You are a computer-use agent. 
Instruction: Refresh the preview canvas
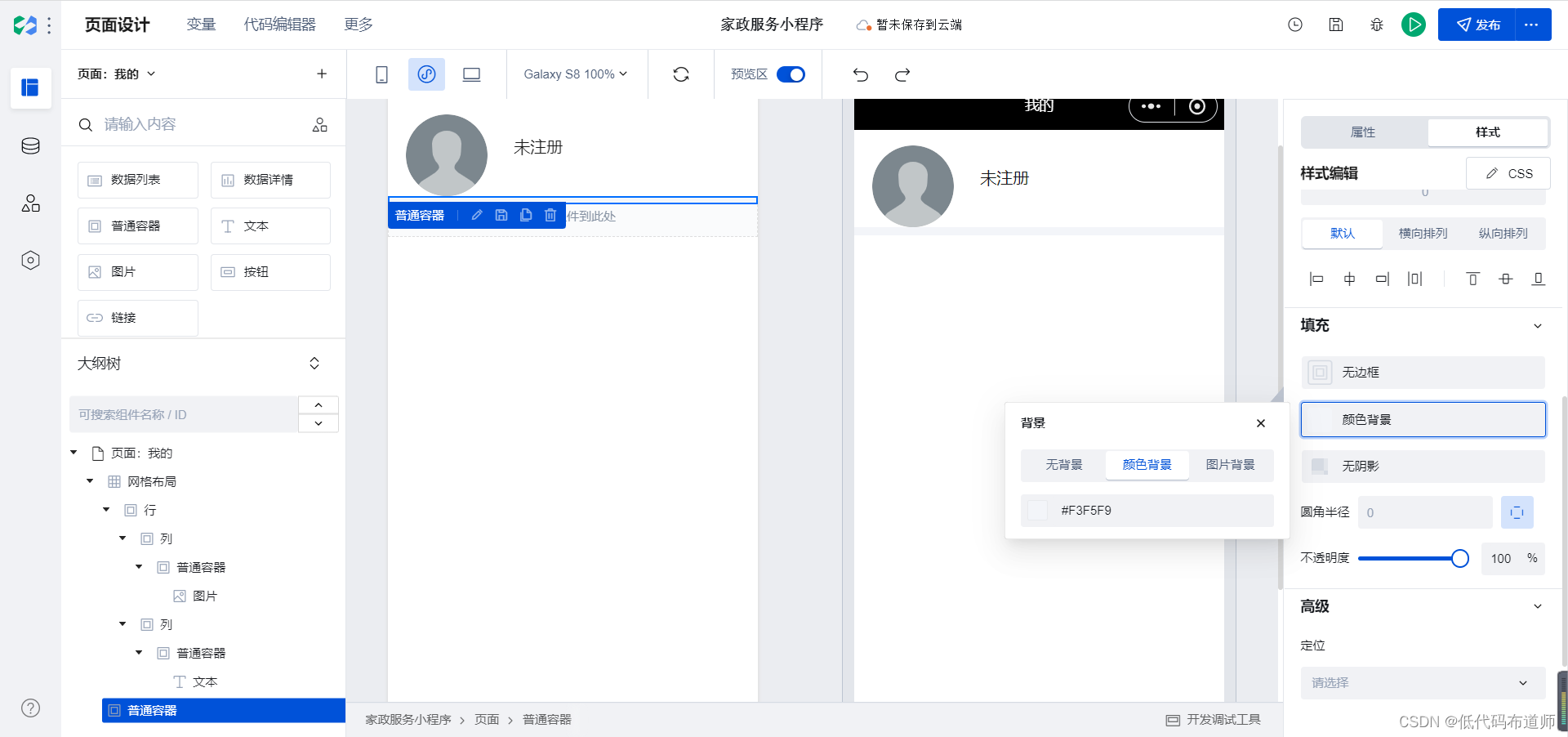pyautogui.click(x=681, y=74)
